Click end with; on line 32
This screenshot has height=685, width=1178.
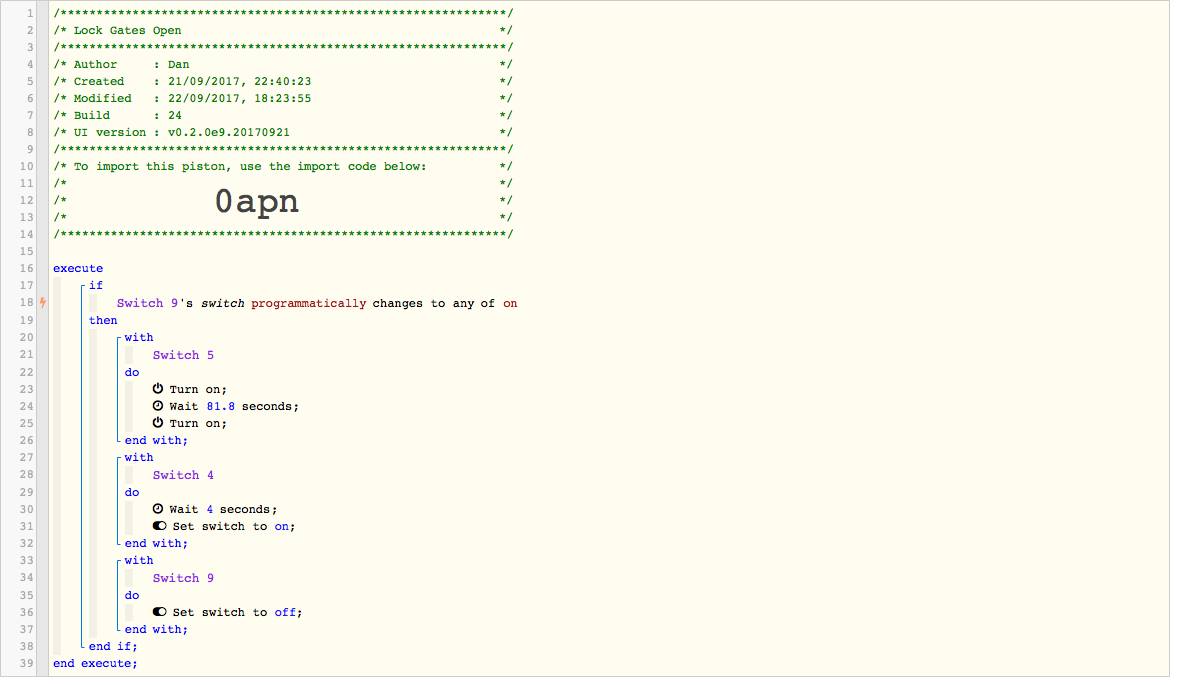point(156,544)
